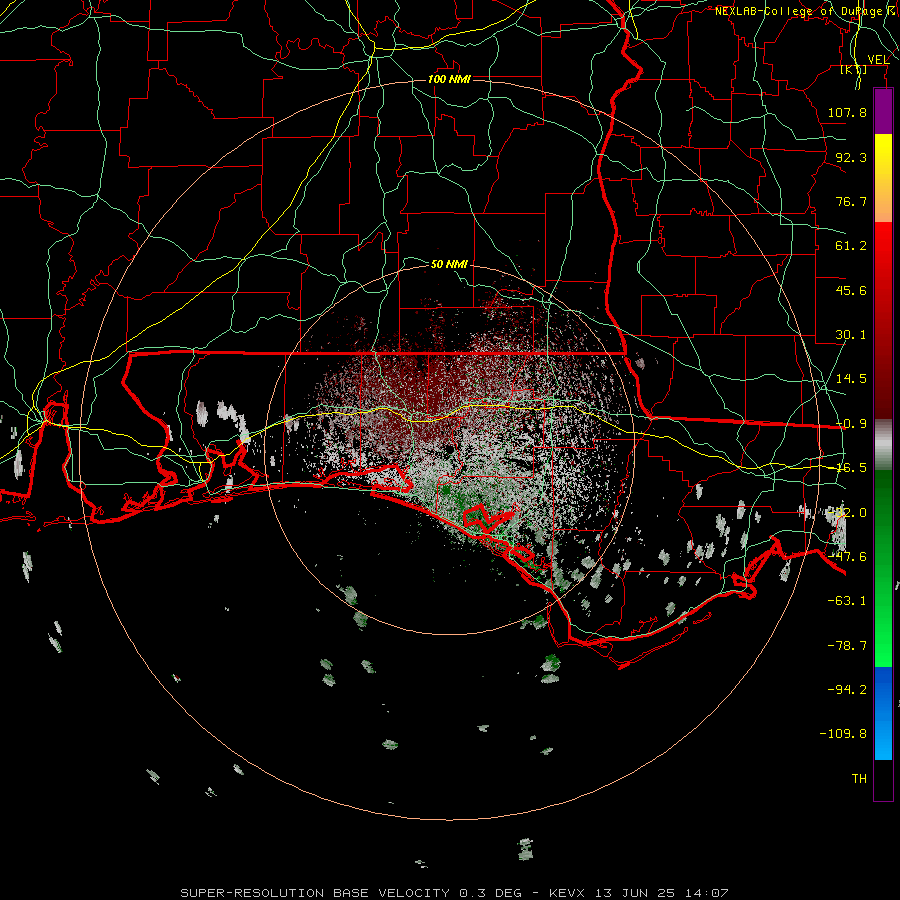The width and height of the screenshot is (900, 900).
Task: Pick the red segment of the color bar
Action: 883,320
